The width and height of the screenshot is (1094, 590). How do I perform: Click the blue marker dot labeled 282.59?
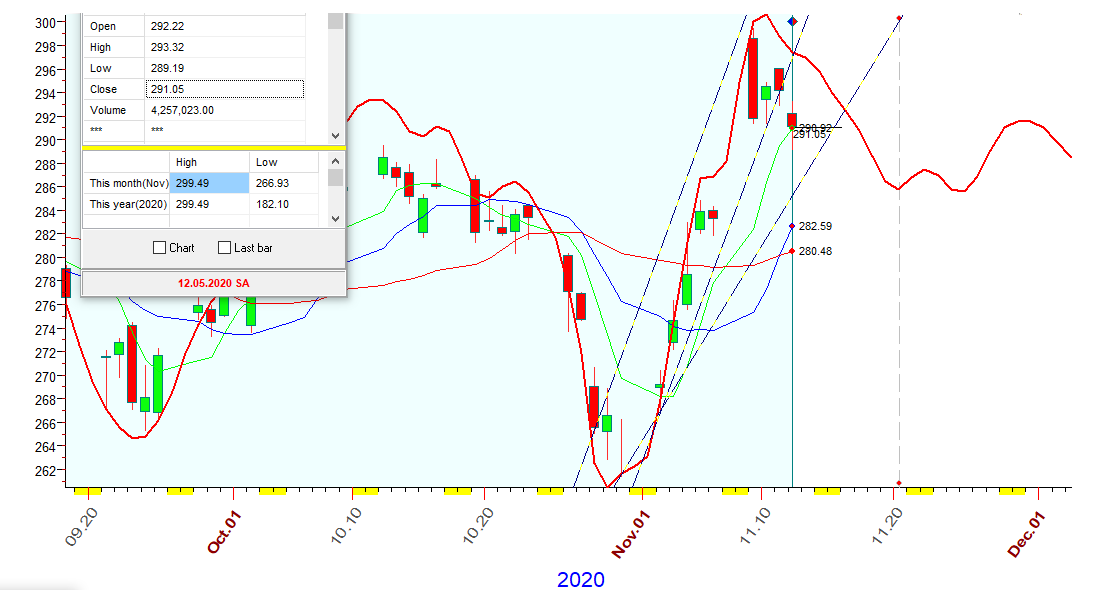pyautogui.click(x=792, y=226)
